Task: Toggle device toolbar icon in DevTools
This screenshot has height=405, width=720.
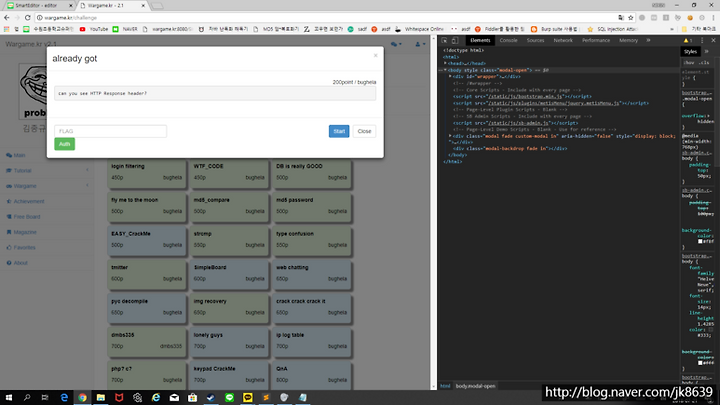Action: pyautogui.click(x=455, y=40)
